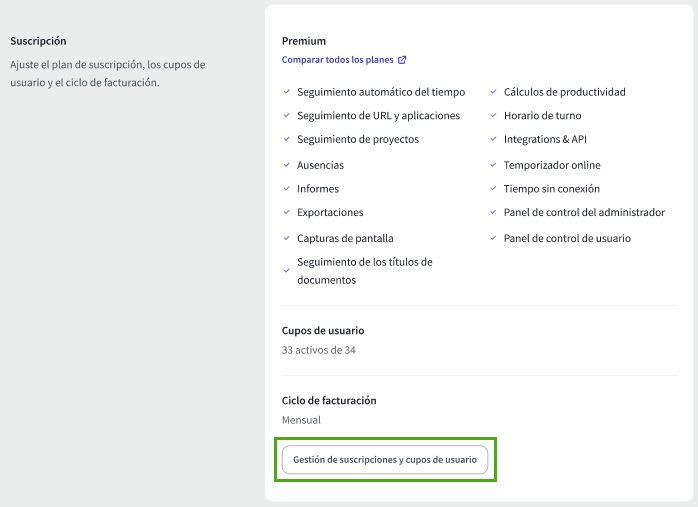
Task: Click checkmark next to Seguimiento automático del tiempo
Action: pos(287,92)
